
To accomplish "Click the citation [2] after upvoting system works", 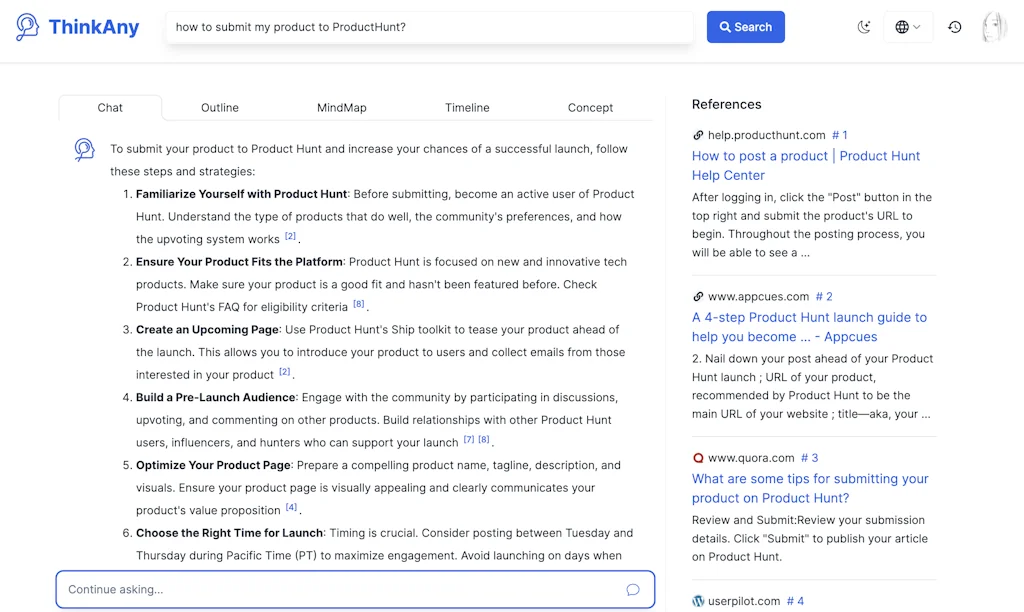I will [x=290, y=235].
